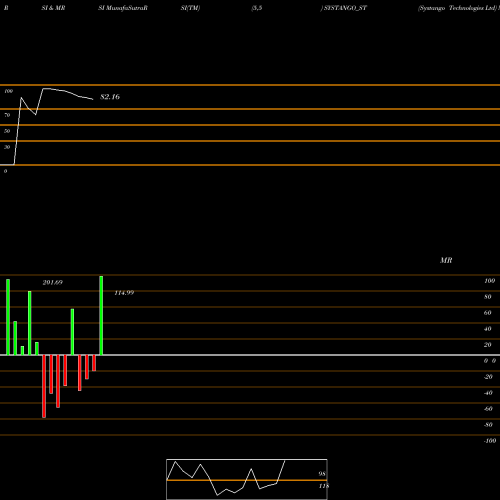Image resolution: width=500 pixels, height=500 pixels.
Task: Select the 60 label on the MR right axis
Action: (x=488, y=313)
